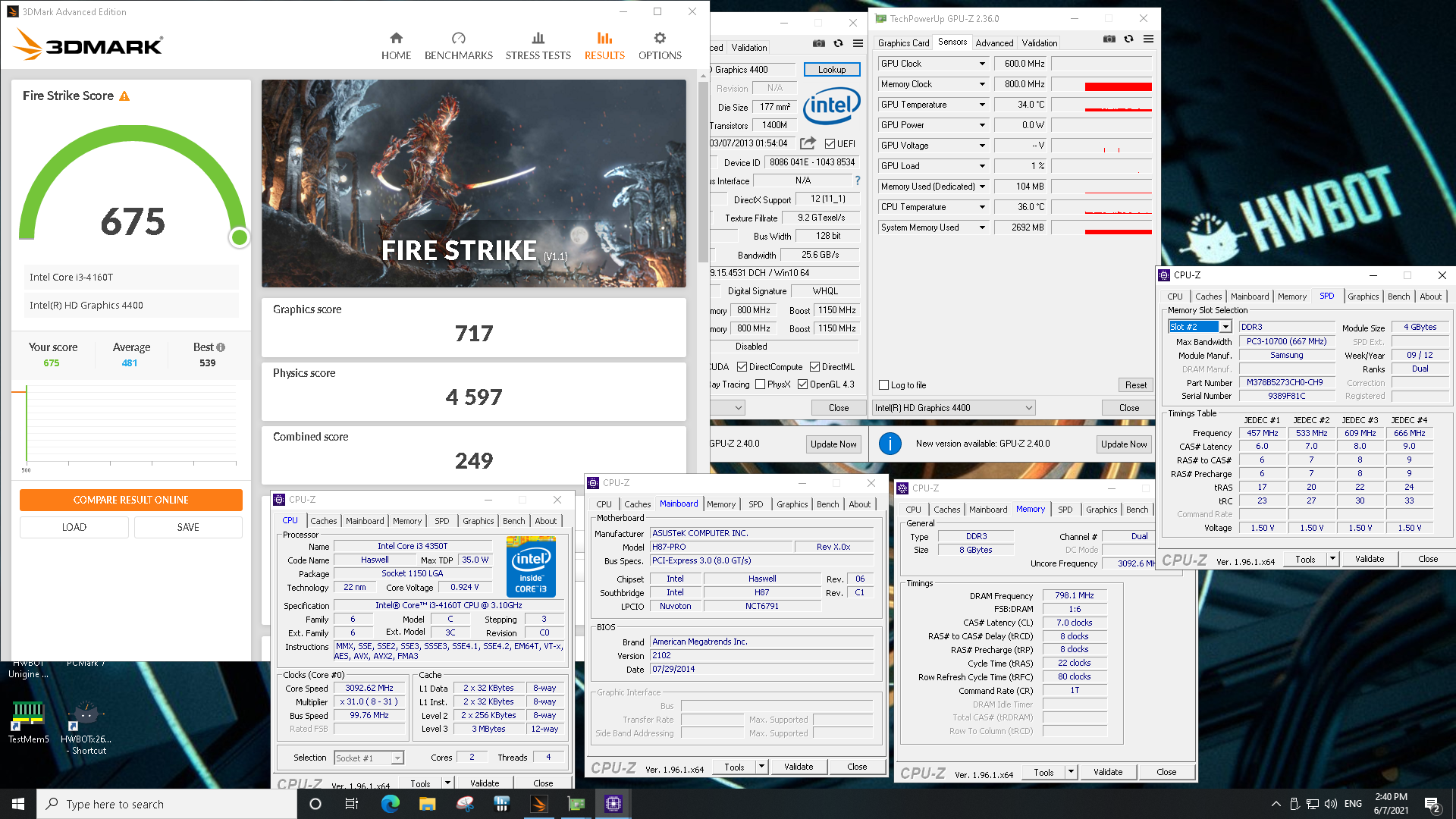Toggle DirectCompute checkbox in GPU-Z
This screenshot has height=819, width=1456.
point(742,367)
